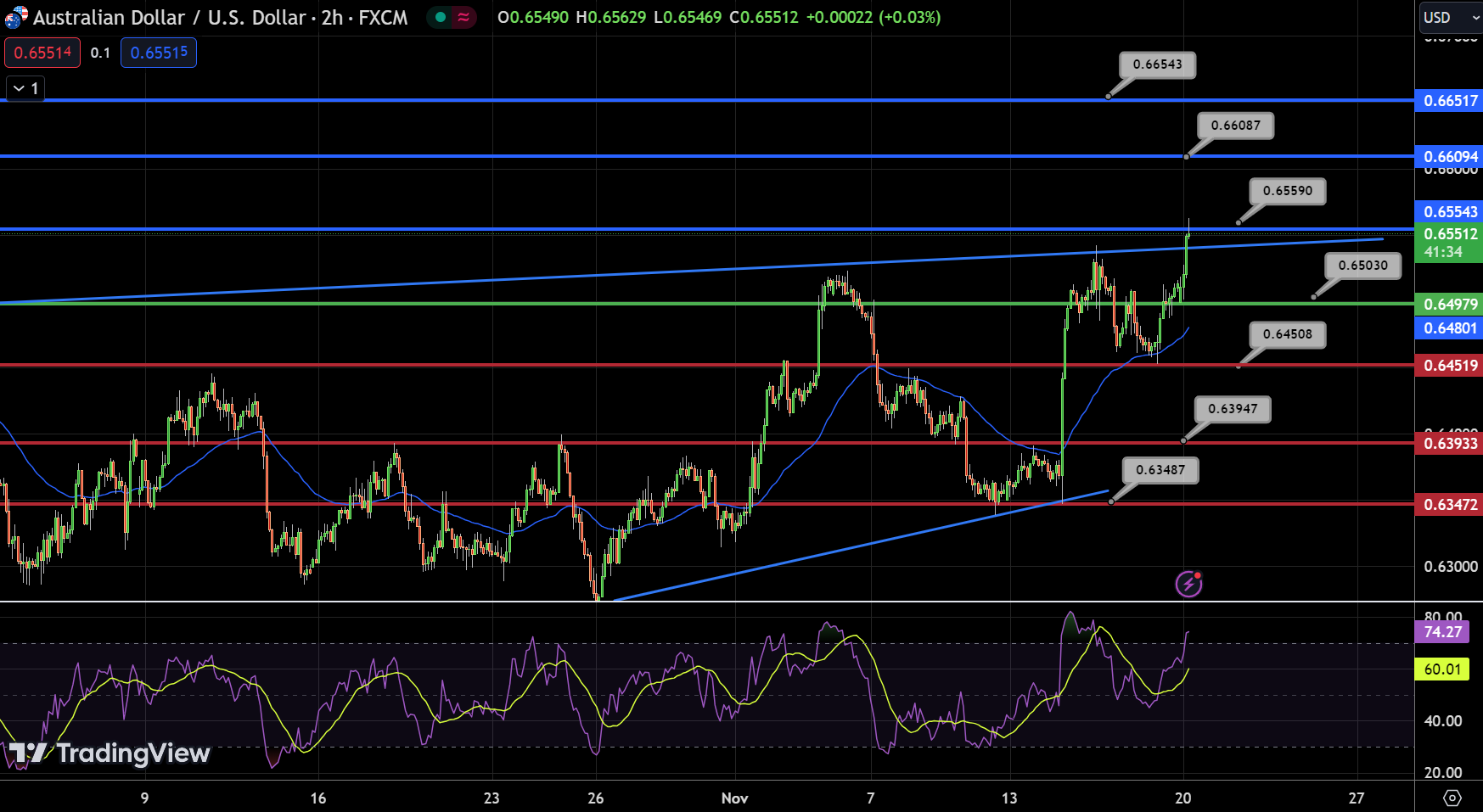Click the +0.00022 (+0.03%) change value
Image resolution: width=1483 pixels, height=812 pixels.
coord(873,17)
